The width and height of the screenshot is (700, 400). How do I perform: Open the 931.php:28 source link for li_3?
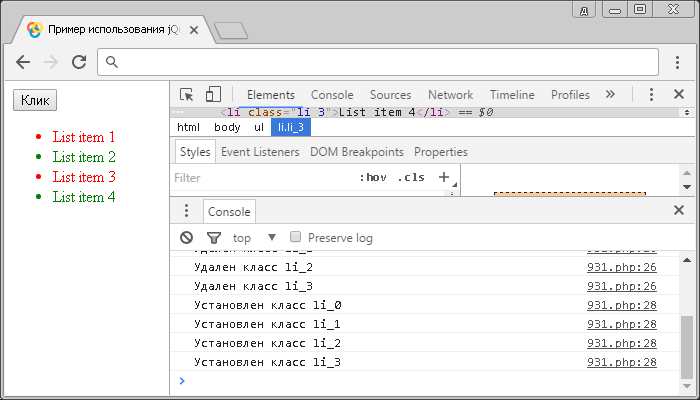click(621, 361)
